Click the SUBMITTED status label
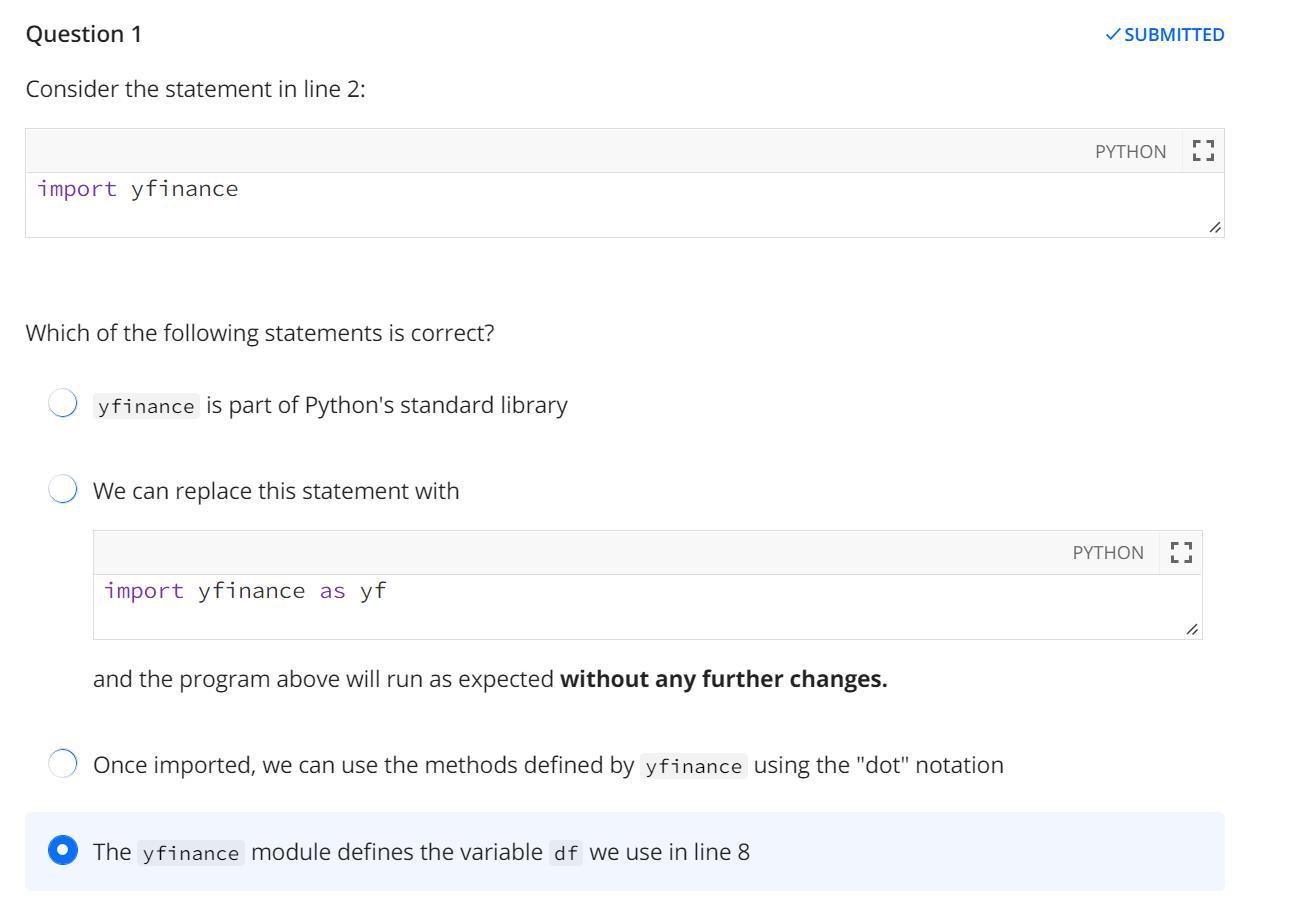This screenshot has width=1302, height=903. tap(1172, 33)
